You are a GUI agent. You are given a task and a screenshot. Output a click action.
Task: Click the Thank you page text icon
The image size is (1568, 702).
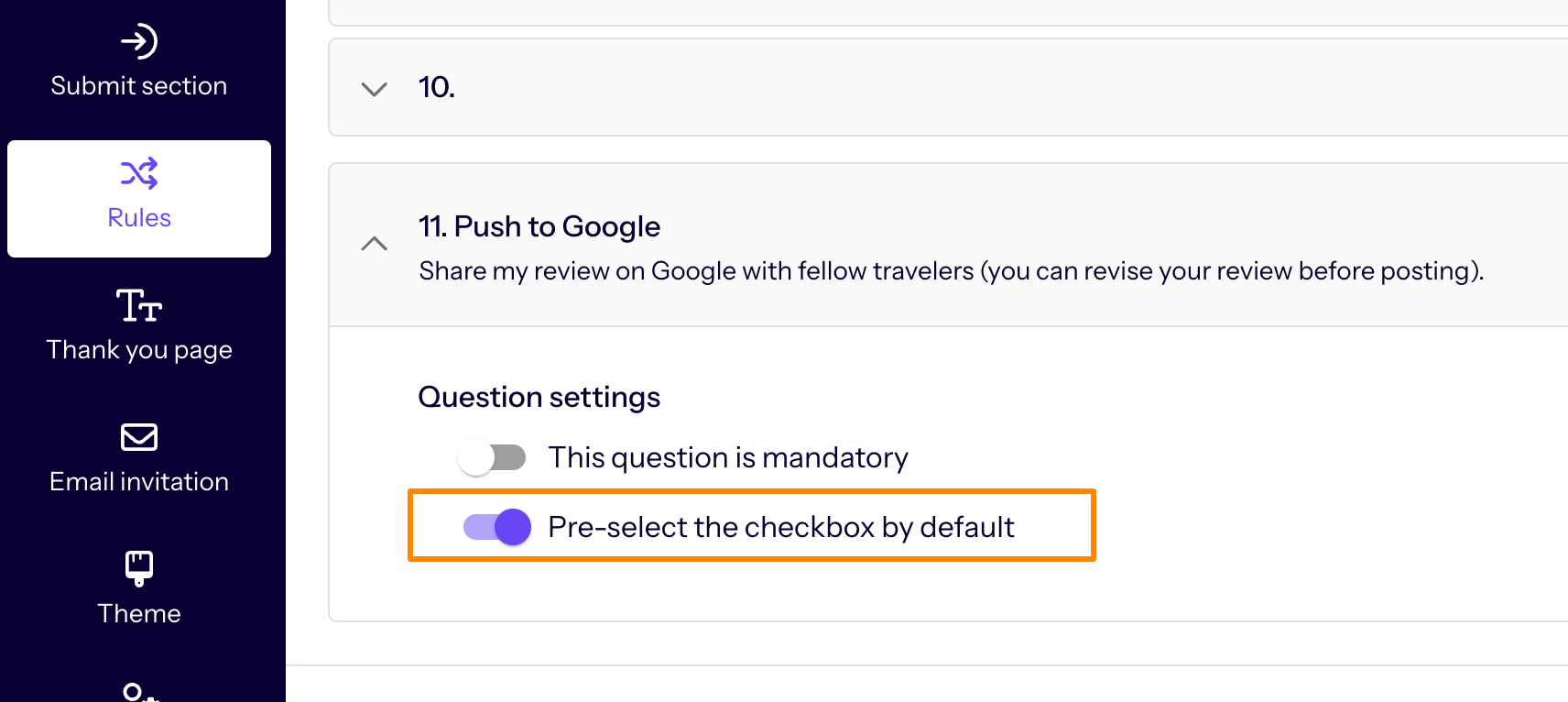[x=139, y=305]
